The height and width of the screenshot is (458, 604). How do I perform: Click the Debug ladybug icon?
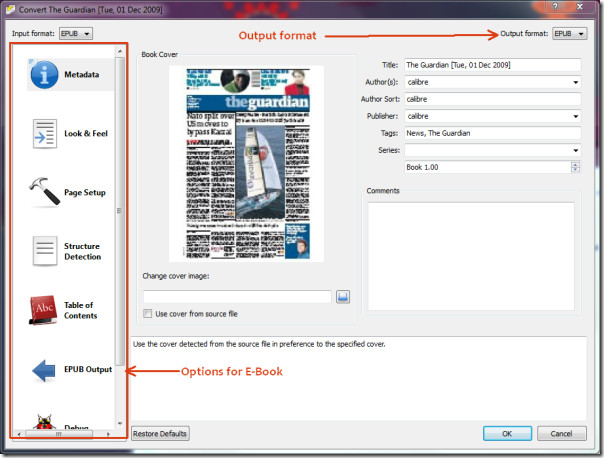(x=44, y=422)
